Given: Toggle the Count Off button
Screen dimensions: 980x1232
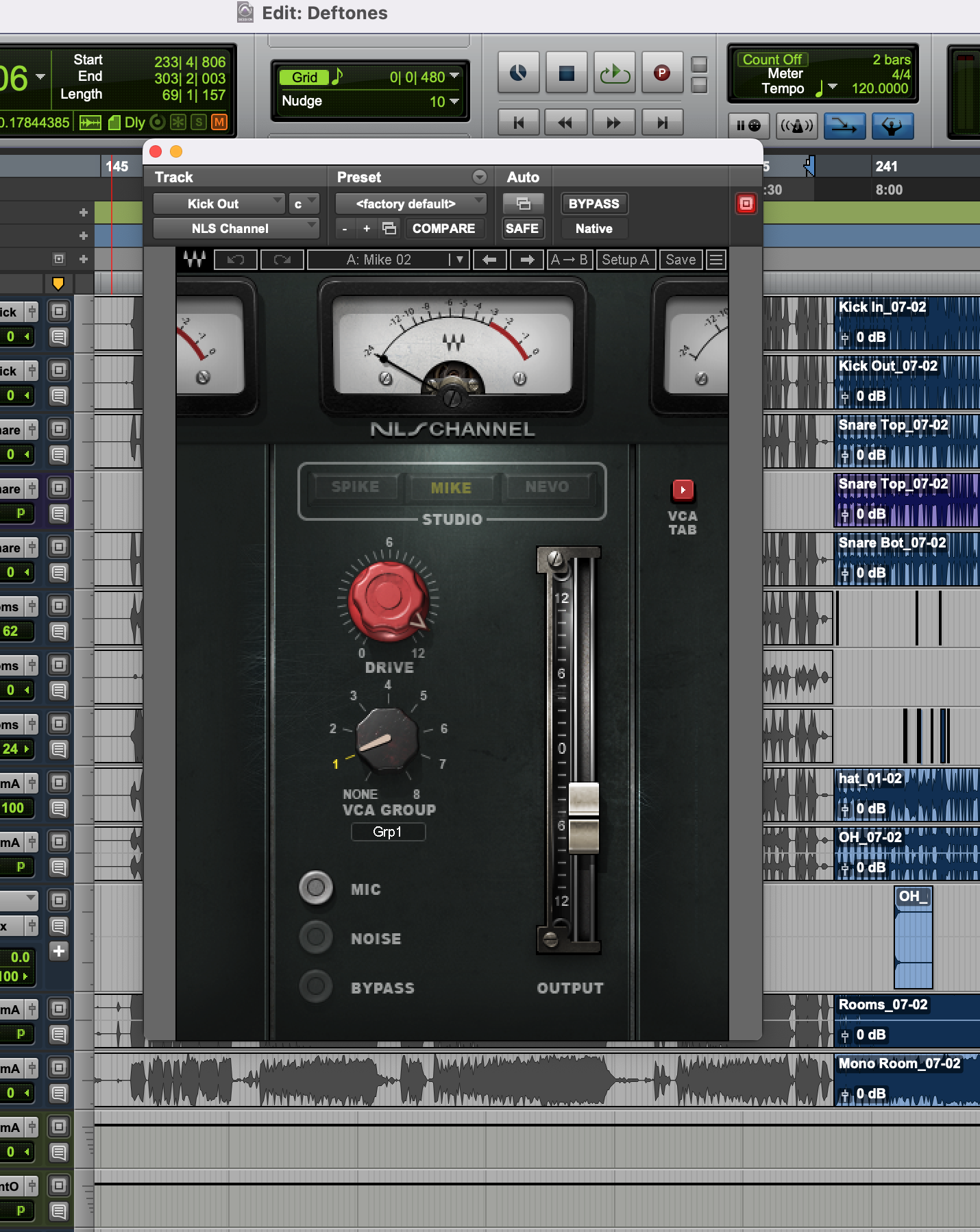Looking at the screenshot, I should (772, 60).
